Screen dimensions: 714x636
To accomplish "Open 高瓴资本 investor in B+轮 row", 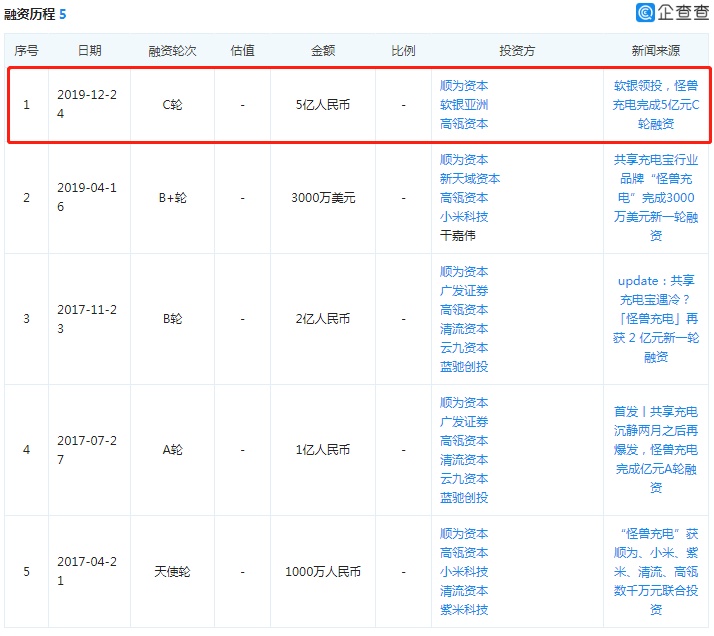I will pos(464,198).
